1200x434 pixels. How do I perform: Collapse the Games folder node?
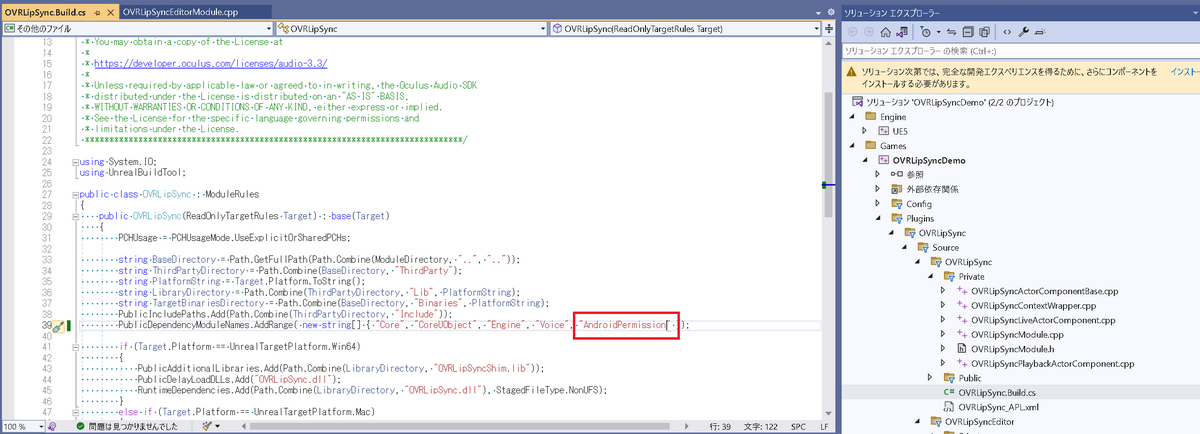point(853,145)
